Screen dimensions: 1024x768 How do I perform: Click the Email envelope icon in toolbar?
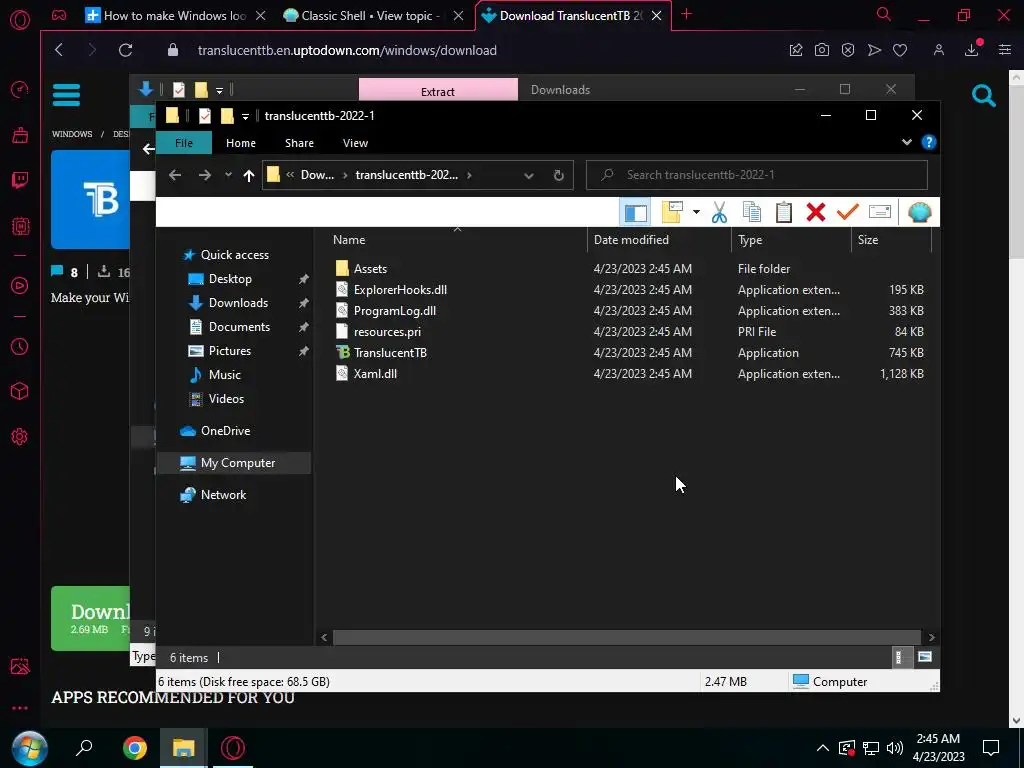880,212
